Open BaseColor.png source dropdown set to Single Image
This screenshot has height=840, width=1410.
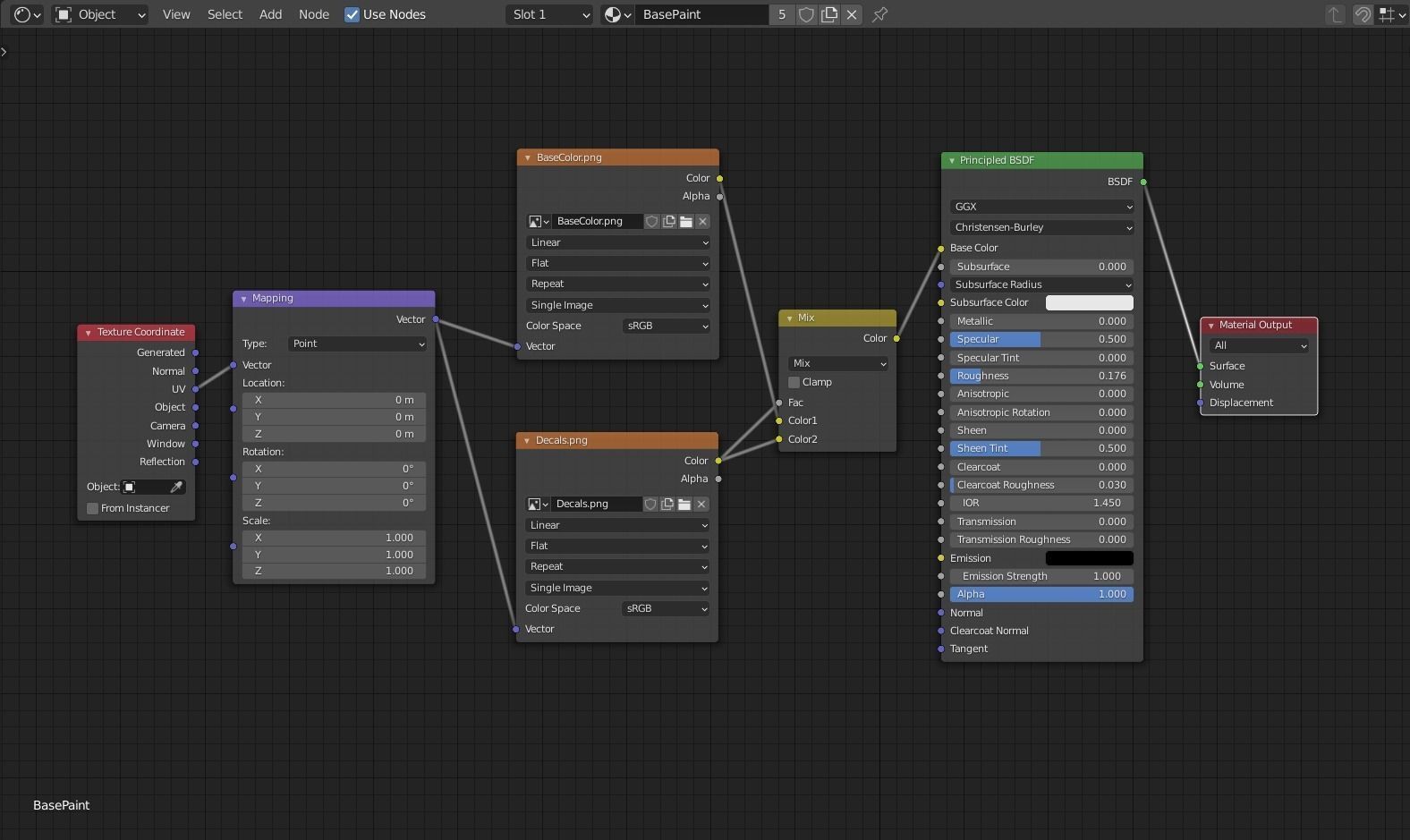pos(618,305)
